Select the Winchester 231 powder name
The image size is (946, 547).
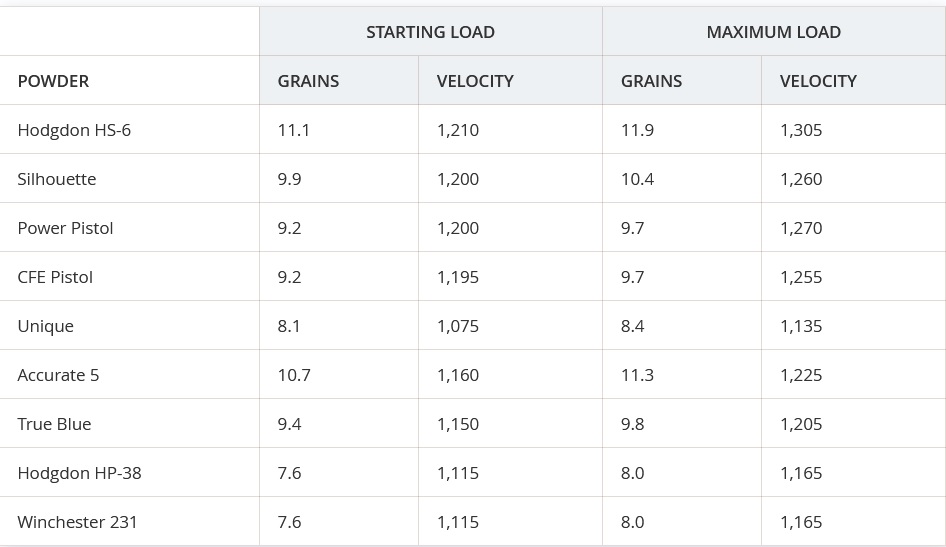click(77, 522)
